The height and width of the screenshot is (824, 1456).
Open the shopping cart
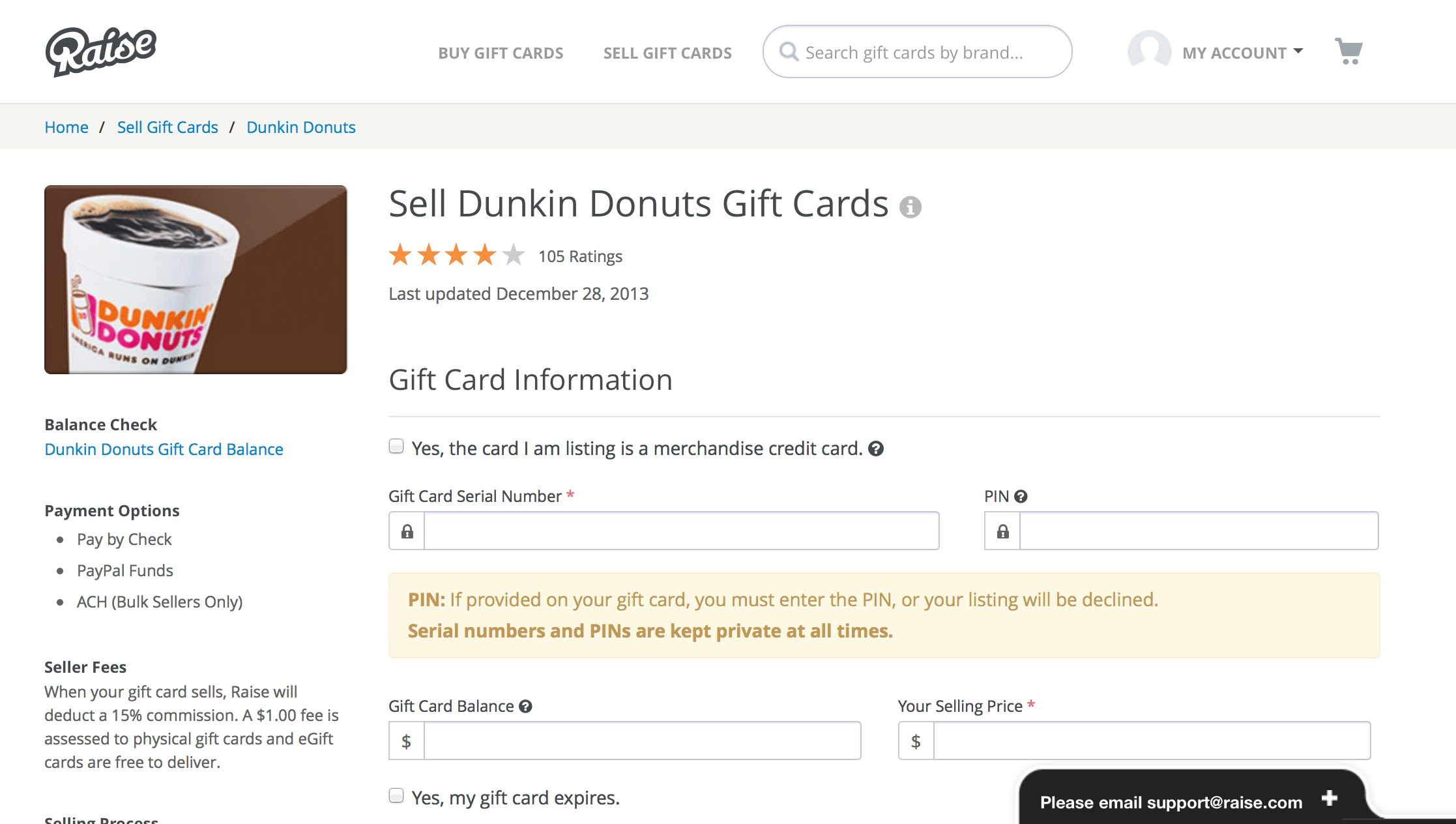point(1348,51)
